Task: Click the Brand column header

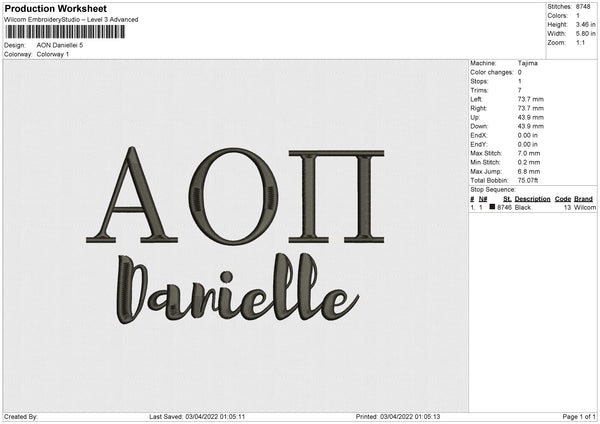Action: point(584,199)
